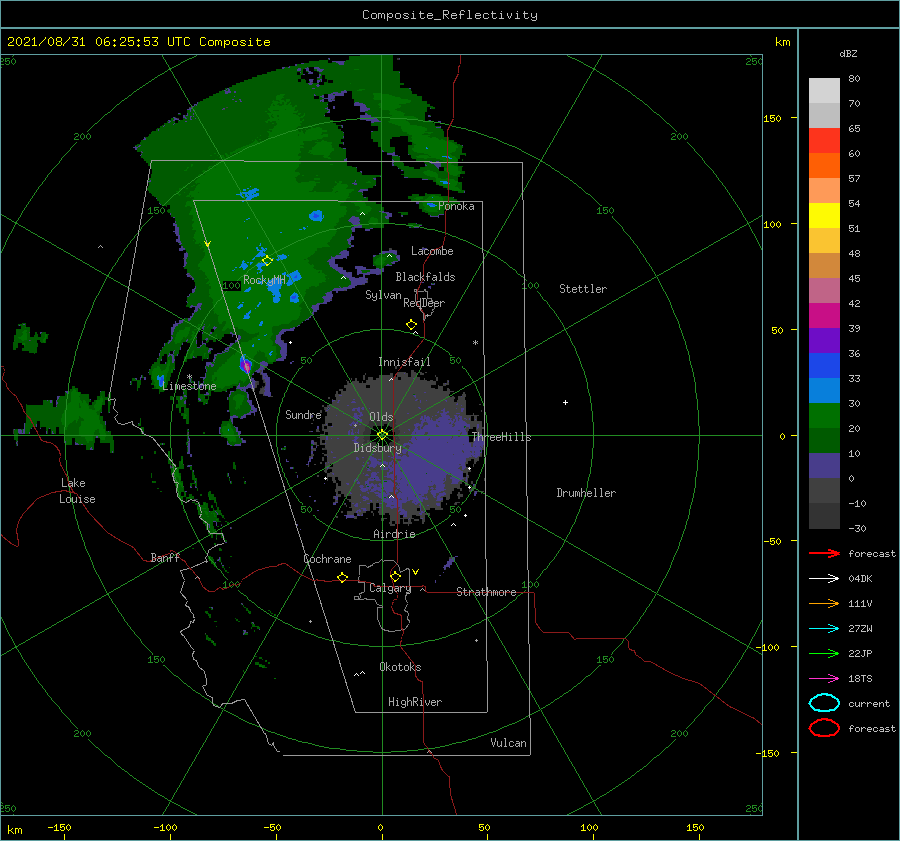This screenshot has width=900, height=841.
Task: Click the magenta storm cell near Limestone
Action: (x=246, y=365)
